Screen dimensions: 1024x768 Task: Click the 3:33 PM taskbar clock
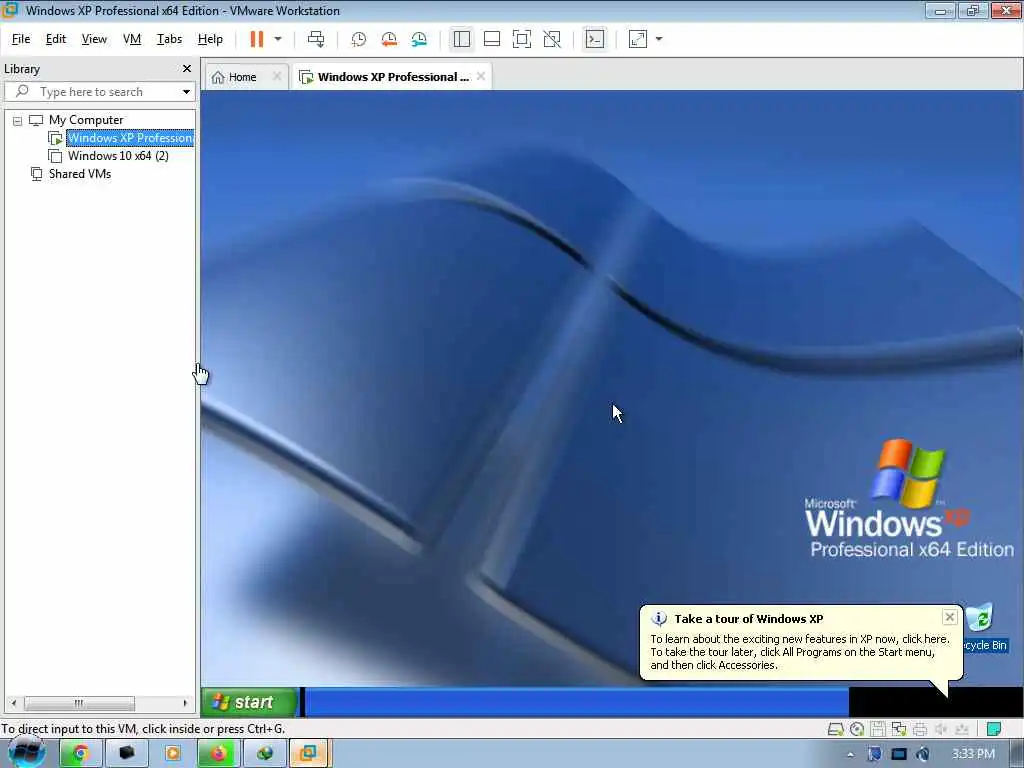coord(973,754)
